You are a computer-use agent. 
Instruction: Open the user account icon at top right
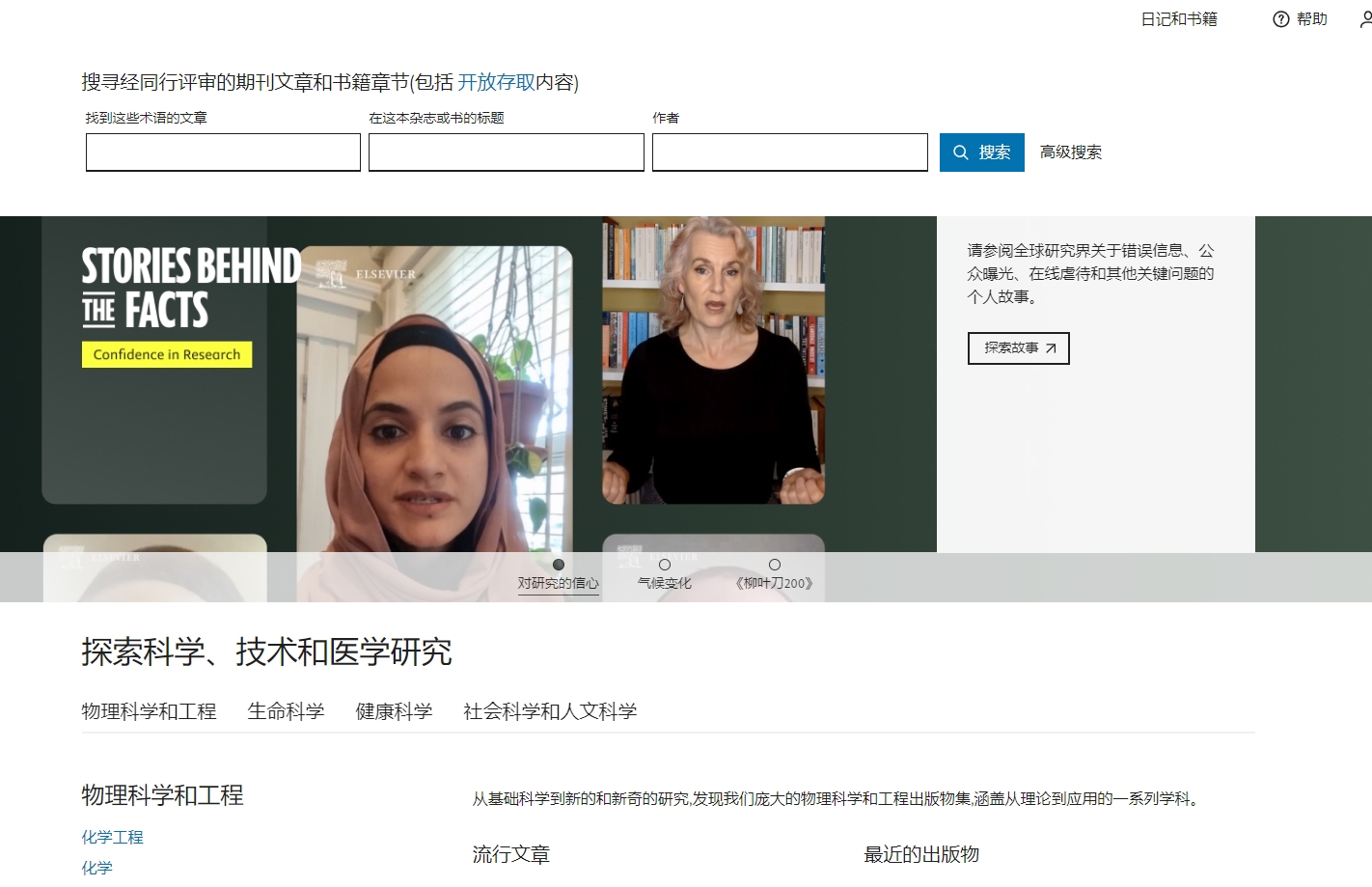pyautogui.click(x=1366, y=19)
